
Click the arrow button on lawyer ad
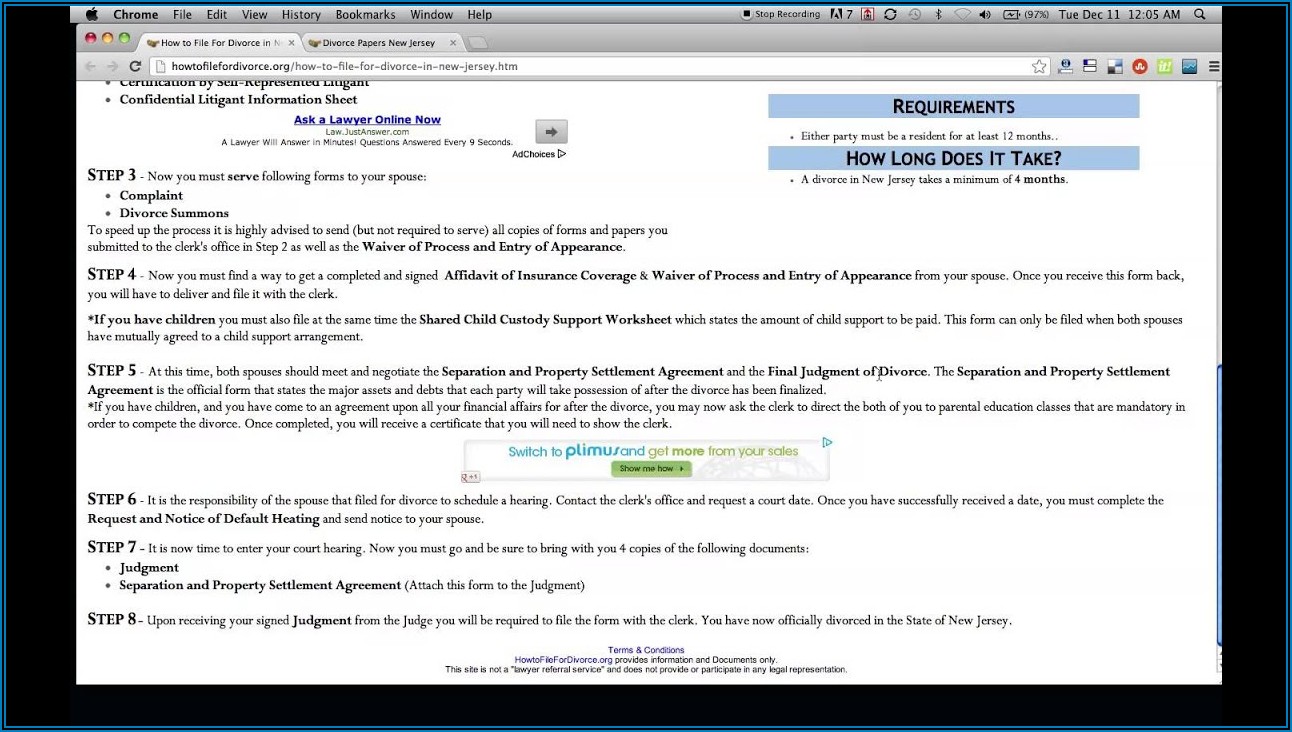tap(551, 132)
